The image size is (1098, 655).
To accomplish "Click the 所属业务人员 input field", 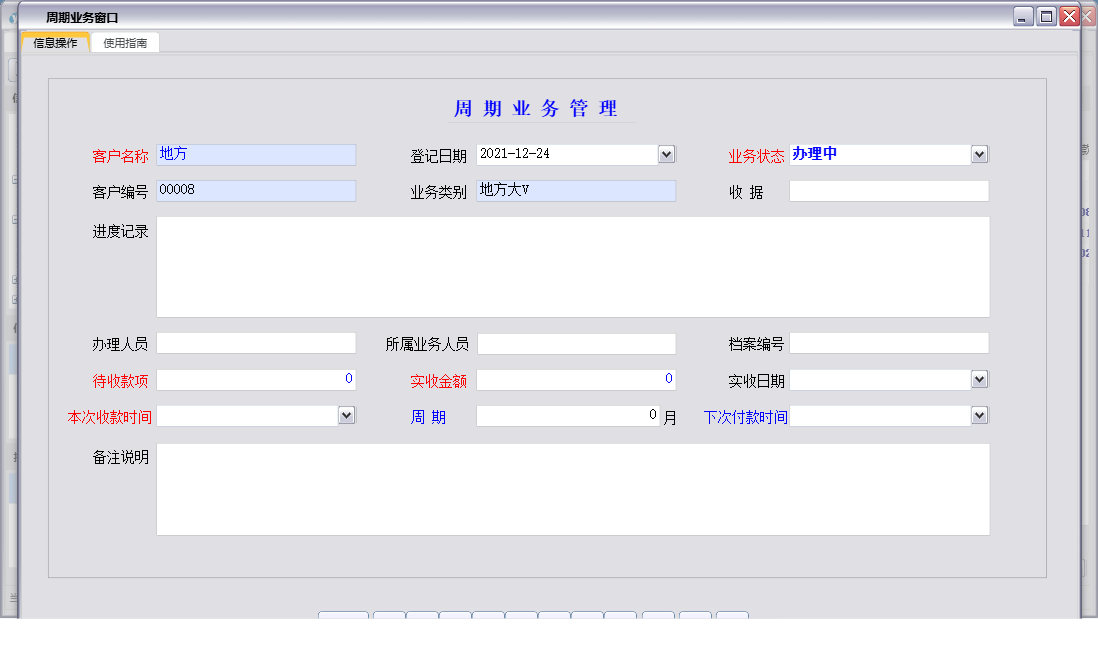I will (x=575, y=342).
